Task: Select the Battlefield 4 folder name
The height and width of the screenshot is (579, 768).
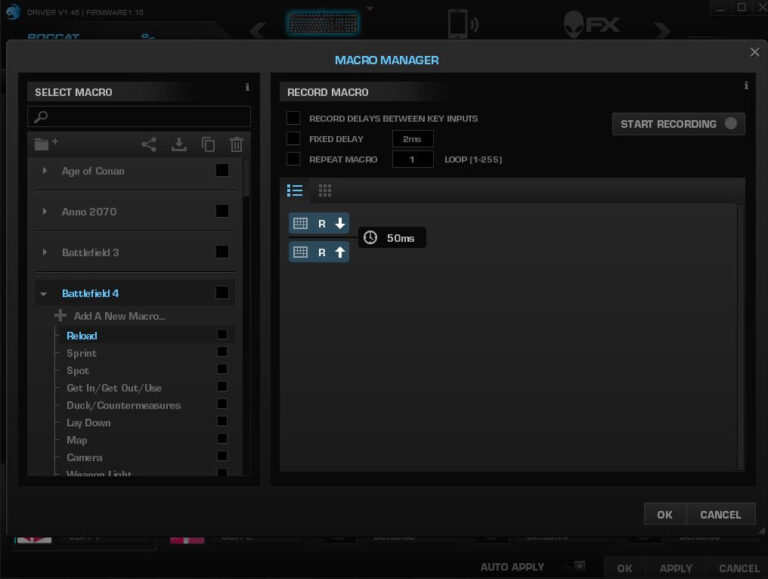Action: (90, 293)
